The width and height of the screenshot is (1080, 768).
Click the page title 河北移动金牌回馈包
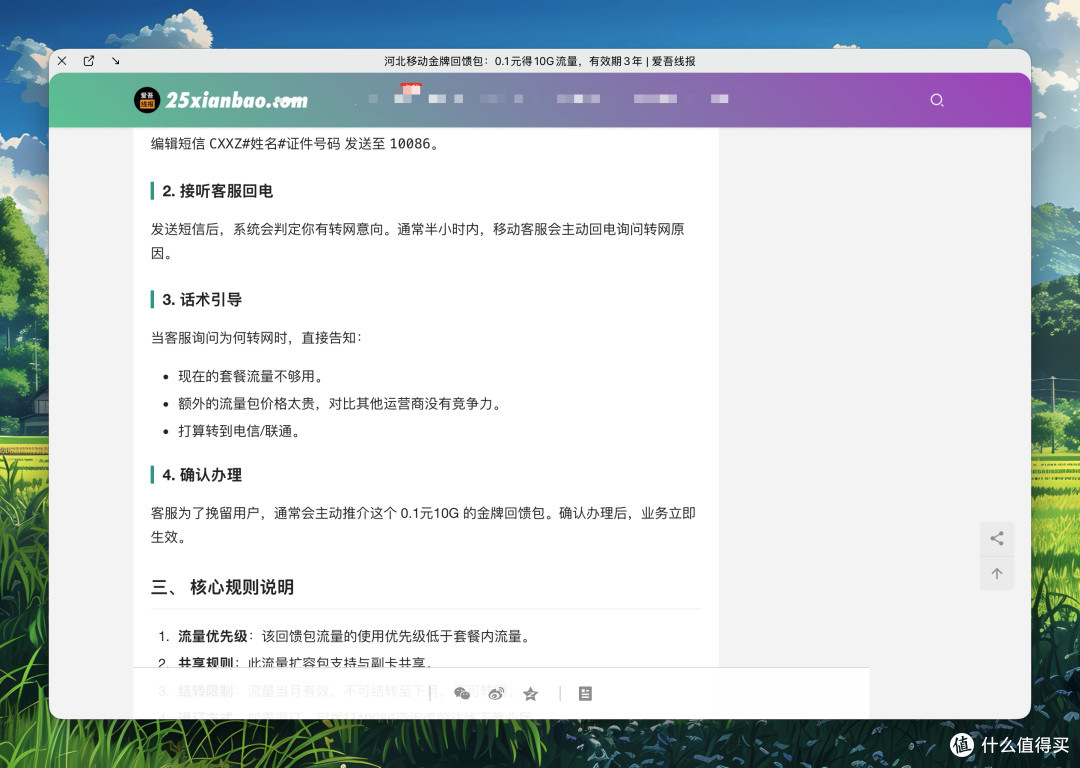540,61
